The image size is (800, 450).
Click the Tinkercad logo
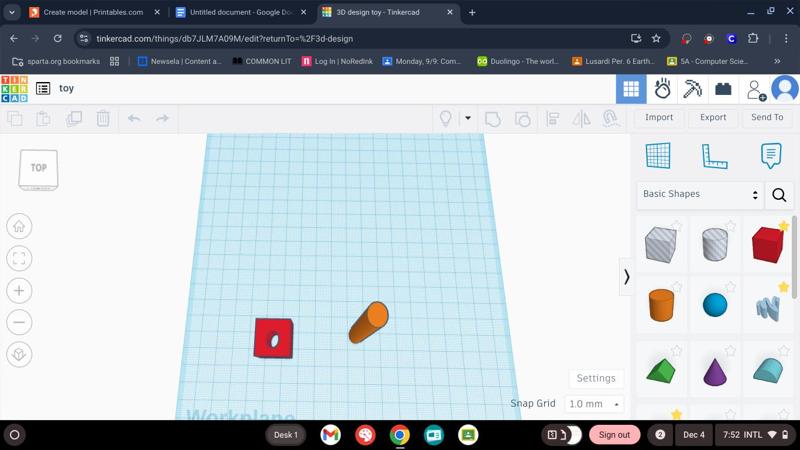(x=14, y=89)
